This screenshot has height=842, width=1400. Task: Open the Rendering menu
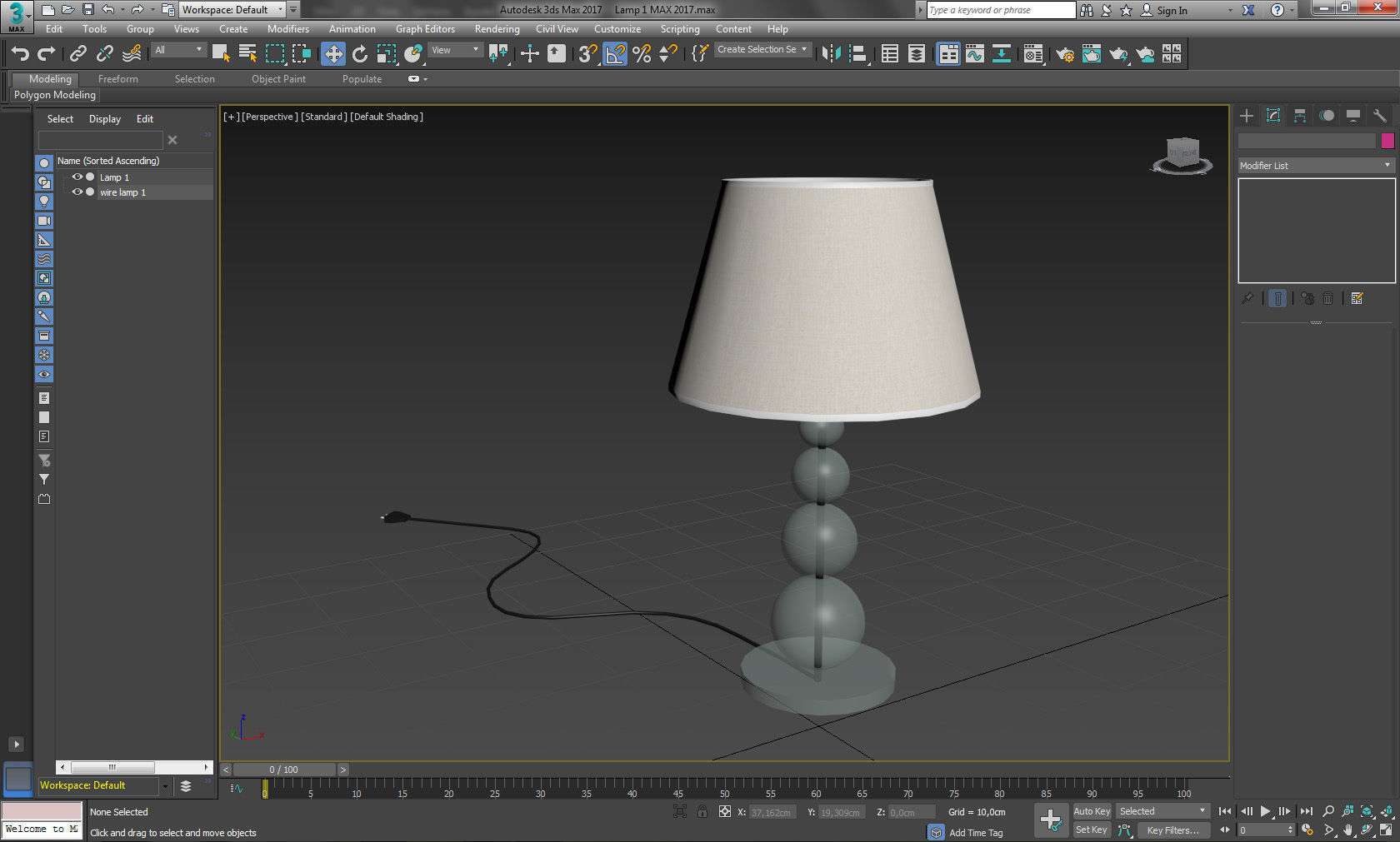point(497,29)
